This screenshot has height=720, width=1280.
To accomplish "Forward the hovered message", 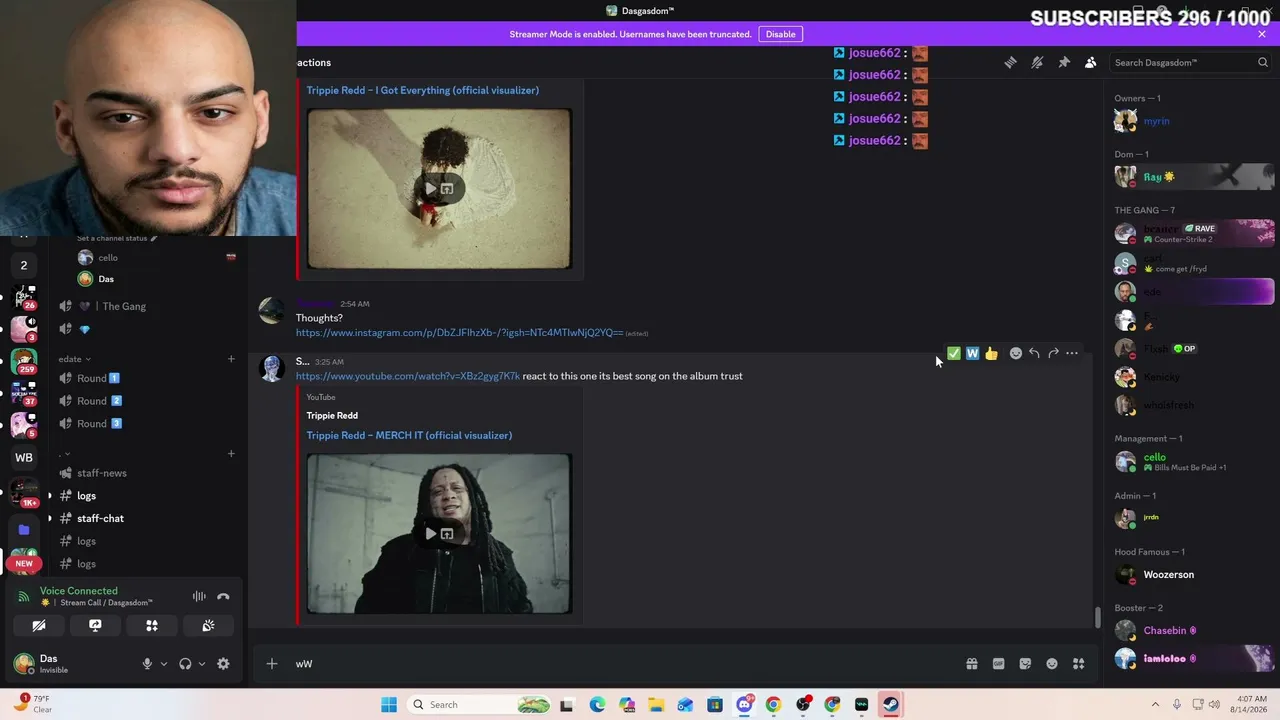I will (x=1053, y=353).
